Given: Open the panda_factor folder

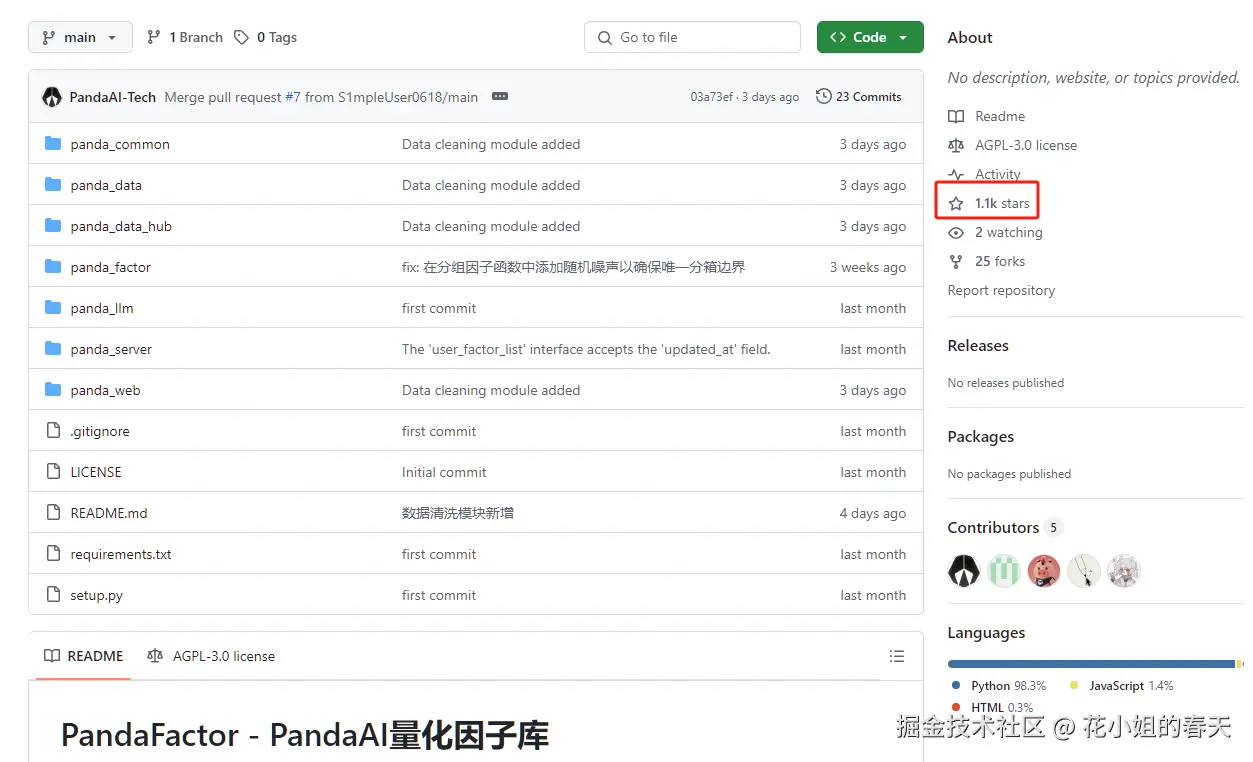Looking at the screenshot, I should (x=111, y=267).
